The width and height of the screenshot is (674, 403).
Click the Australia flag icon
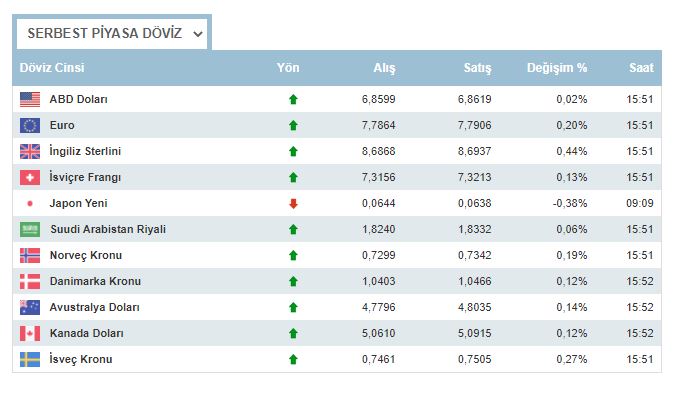click(30, 307)
